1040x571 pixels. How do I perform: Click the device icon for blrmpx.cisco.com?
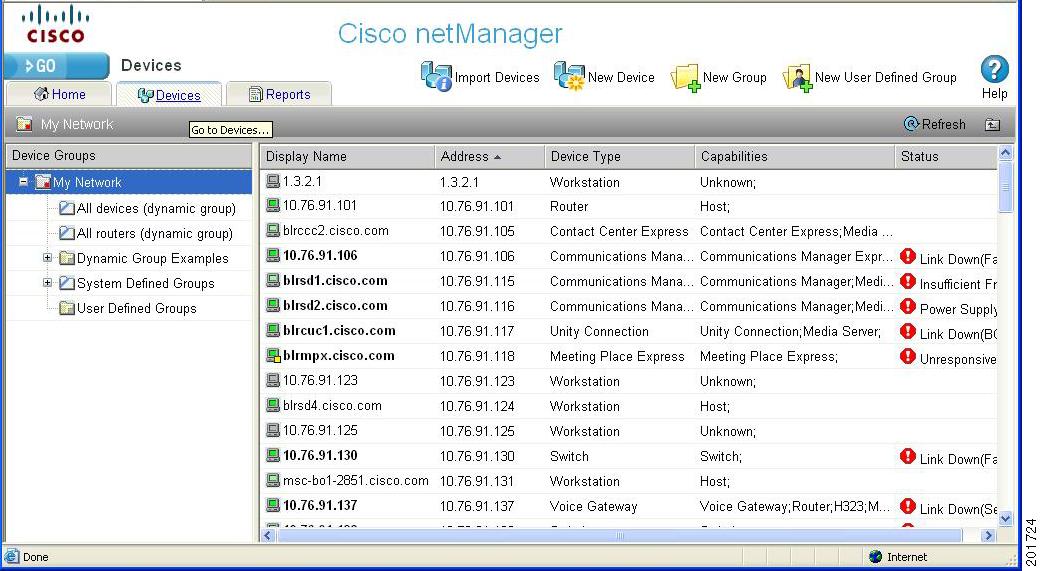pos(273,355)
